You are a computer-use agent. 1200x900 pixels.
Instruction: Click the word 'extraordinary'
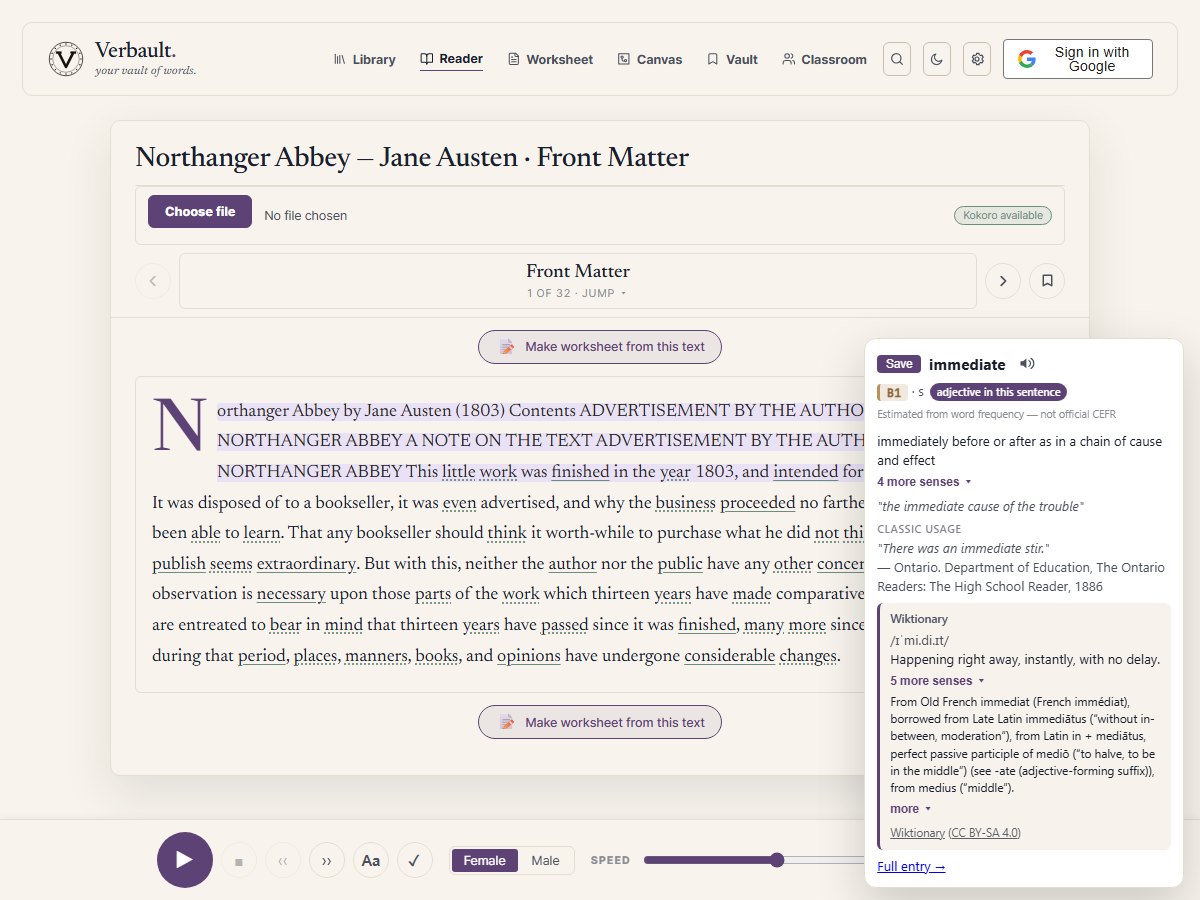pos(306,564)
